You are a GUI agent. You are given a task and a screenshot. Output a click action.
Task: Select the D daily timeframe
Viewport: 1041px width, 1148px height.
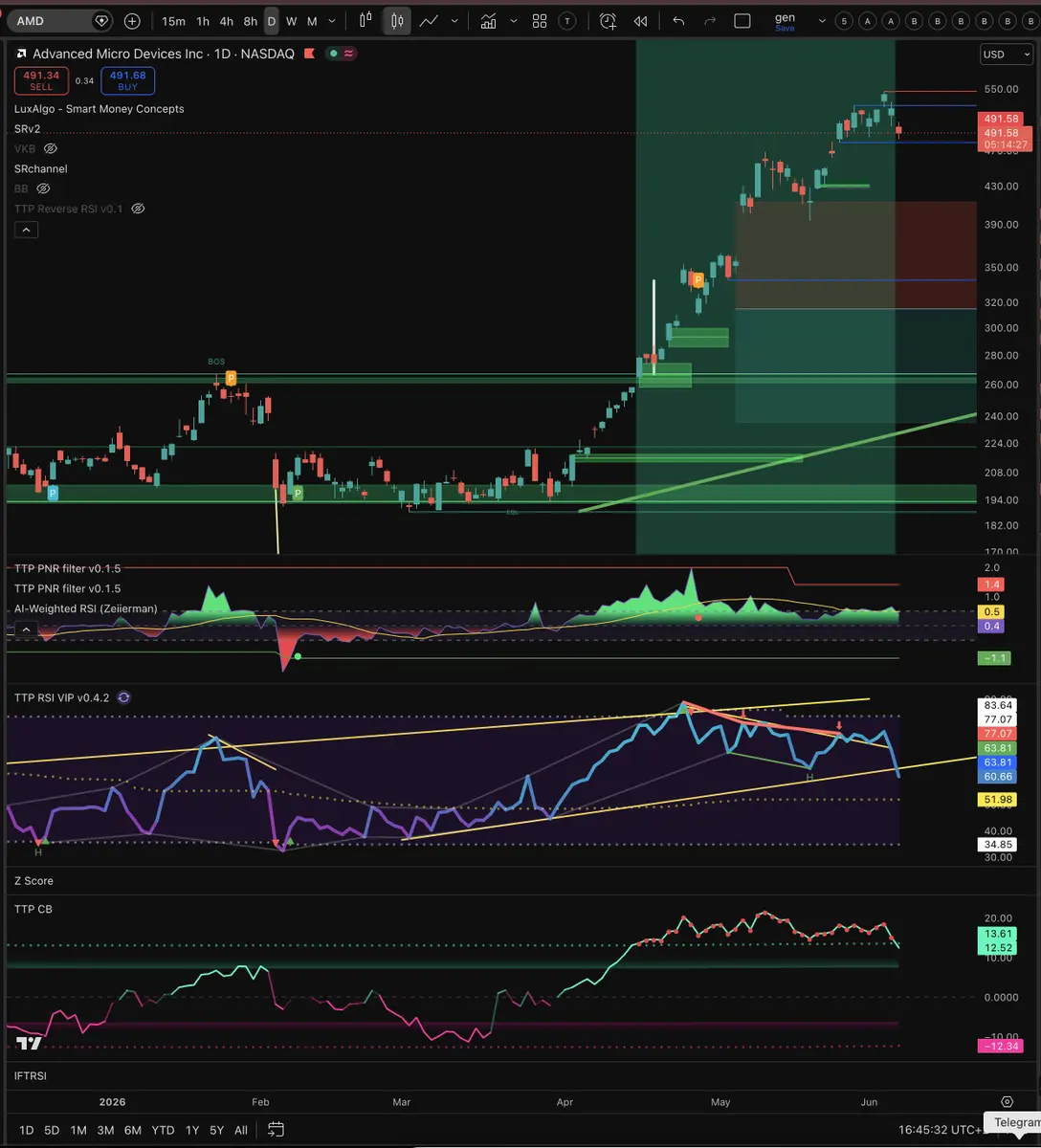pyautogui.click(x=272, y=21)
